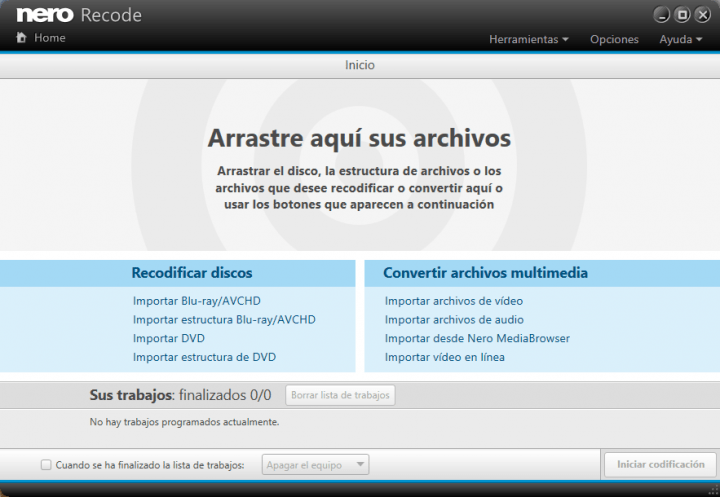Click Importar vídeo en línea
Image resolution: width=720 pixels, height=497 pixels.
444,357
